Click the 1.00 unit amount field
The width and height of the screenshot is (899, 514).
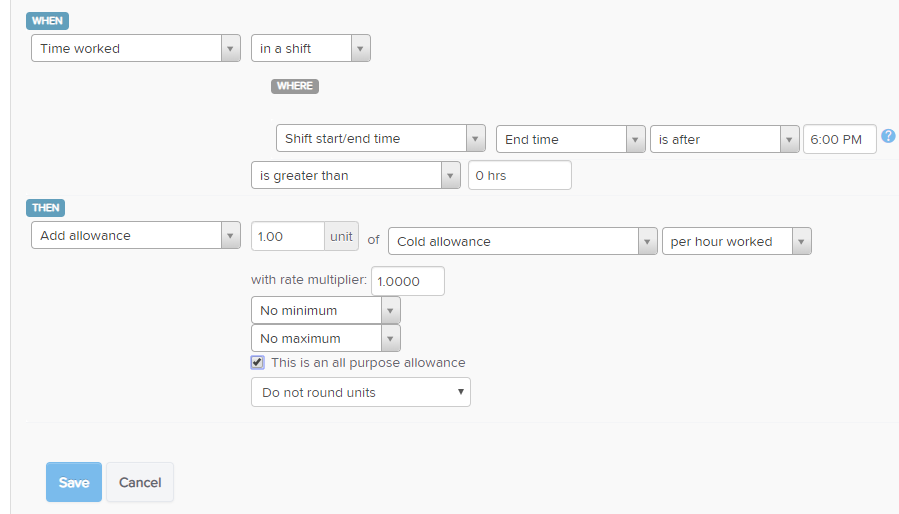coord(288,236)
